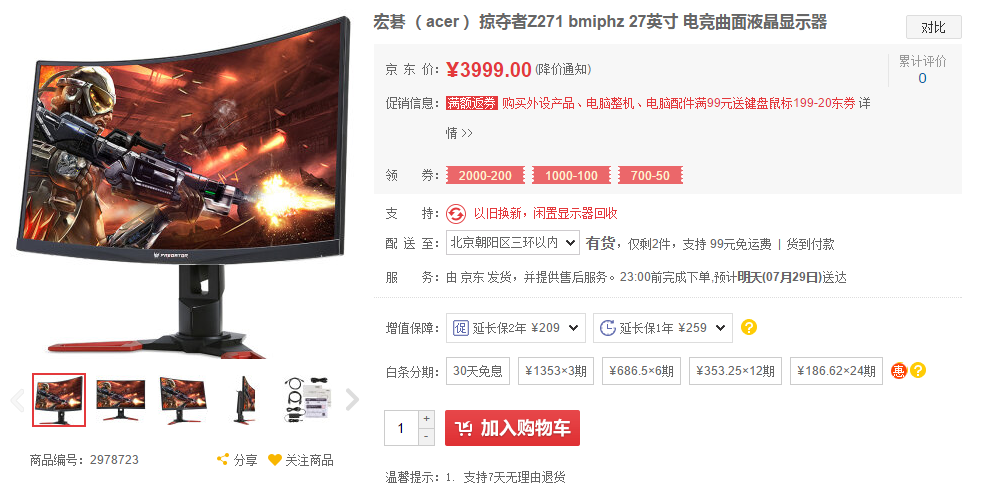Claim the 2000-200 coupon tag
Screen dimensions: 983x488
click(485, 176)
